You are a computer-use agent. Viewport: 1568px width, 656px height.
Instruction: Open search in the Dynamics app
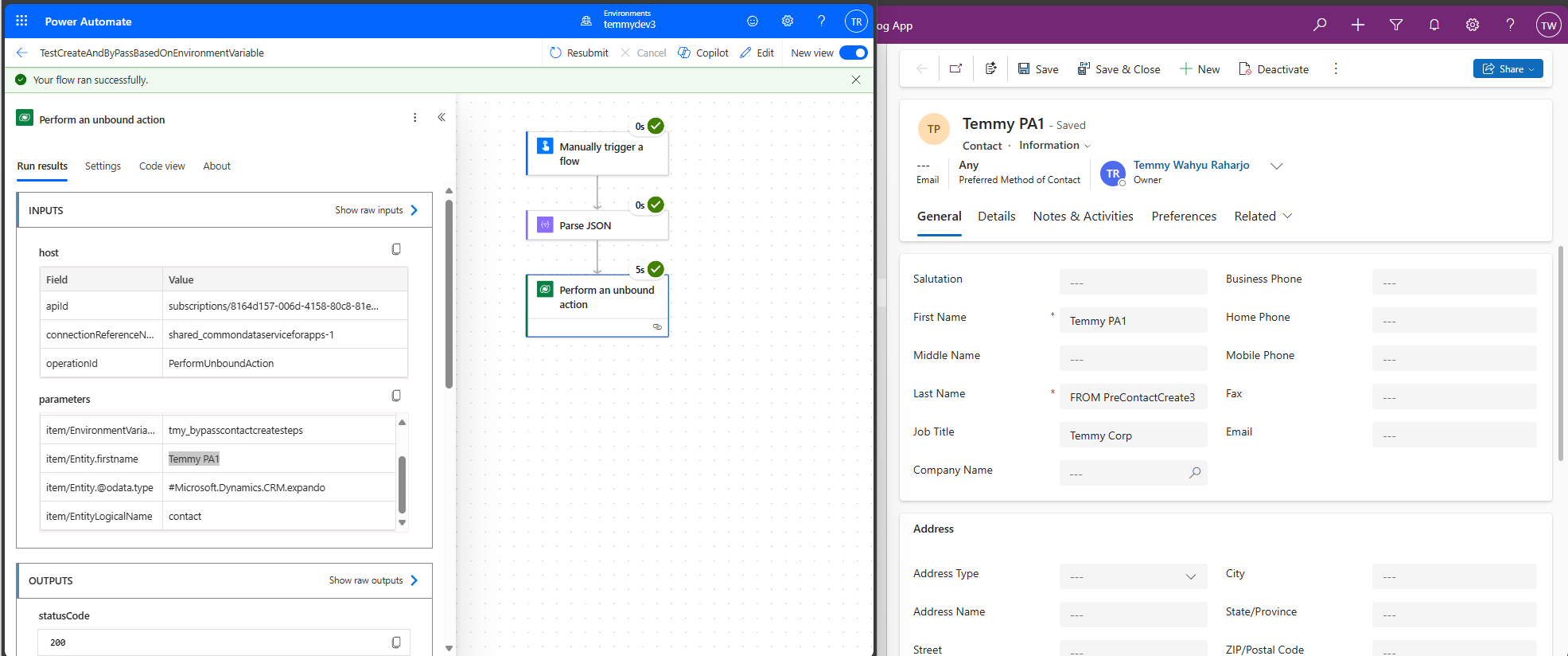tap(1320, 25)
